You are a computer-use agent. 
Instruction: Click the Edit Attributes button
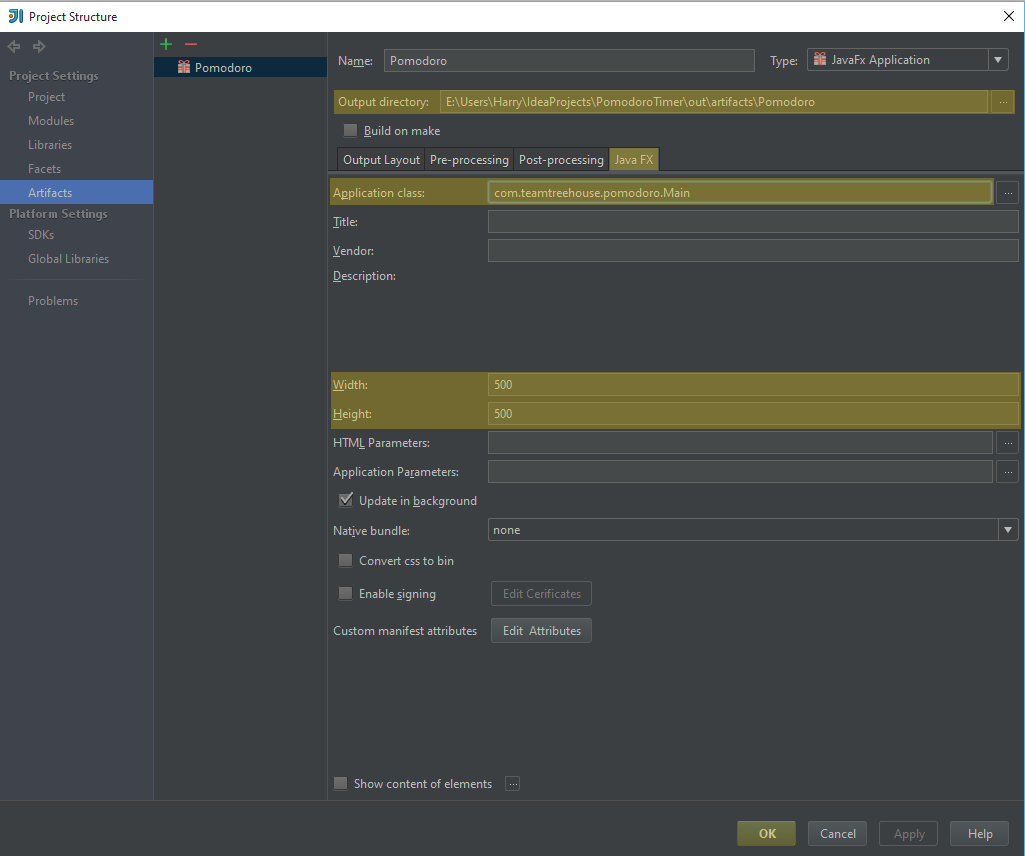coord(541,631)
